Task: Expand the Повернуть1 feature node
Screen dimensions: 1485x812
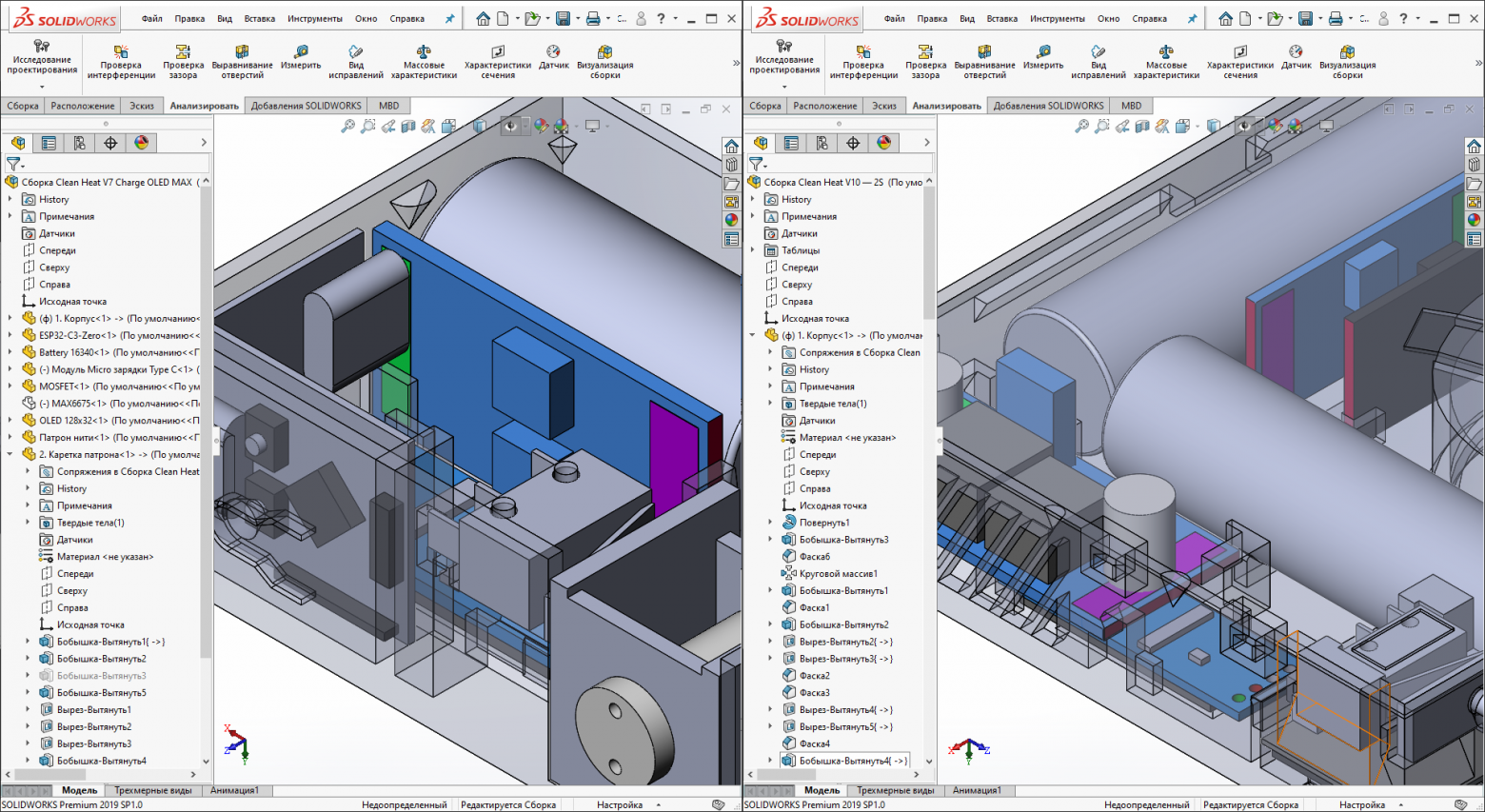Action: click(770, 523)
